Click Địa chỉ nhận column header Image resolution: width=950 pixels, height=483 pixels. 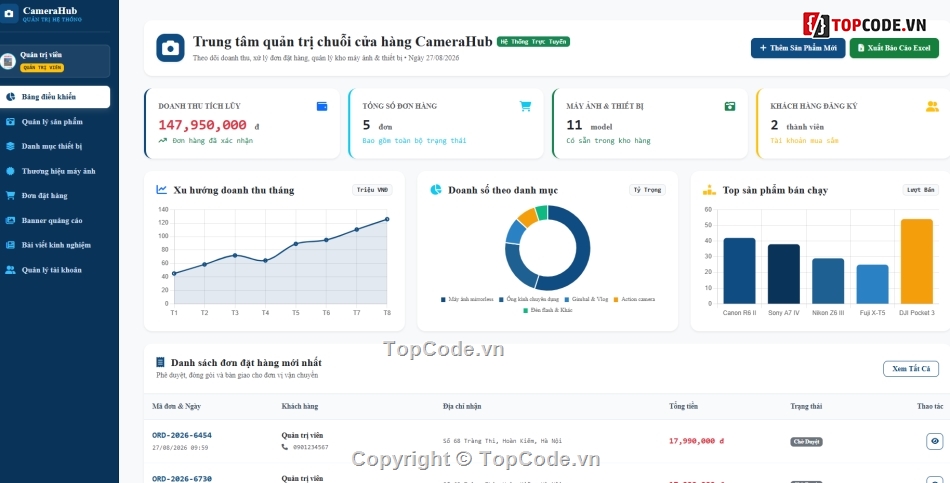pyautogui.click(x=462, y=407)
